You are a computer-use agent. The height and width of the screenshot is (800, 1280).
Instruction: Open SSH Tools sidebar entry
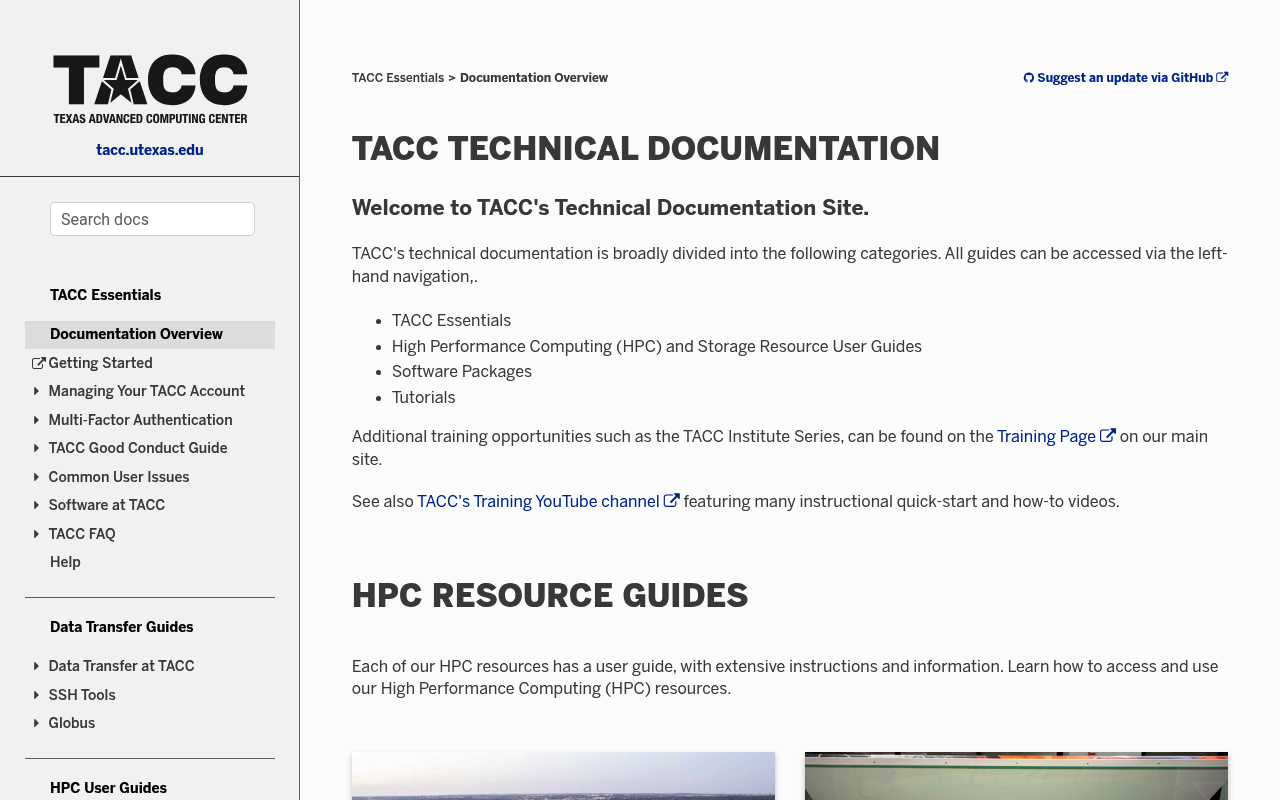pyautogui.click(x=82, y=695)
